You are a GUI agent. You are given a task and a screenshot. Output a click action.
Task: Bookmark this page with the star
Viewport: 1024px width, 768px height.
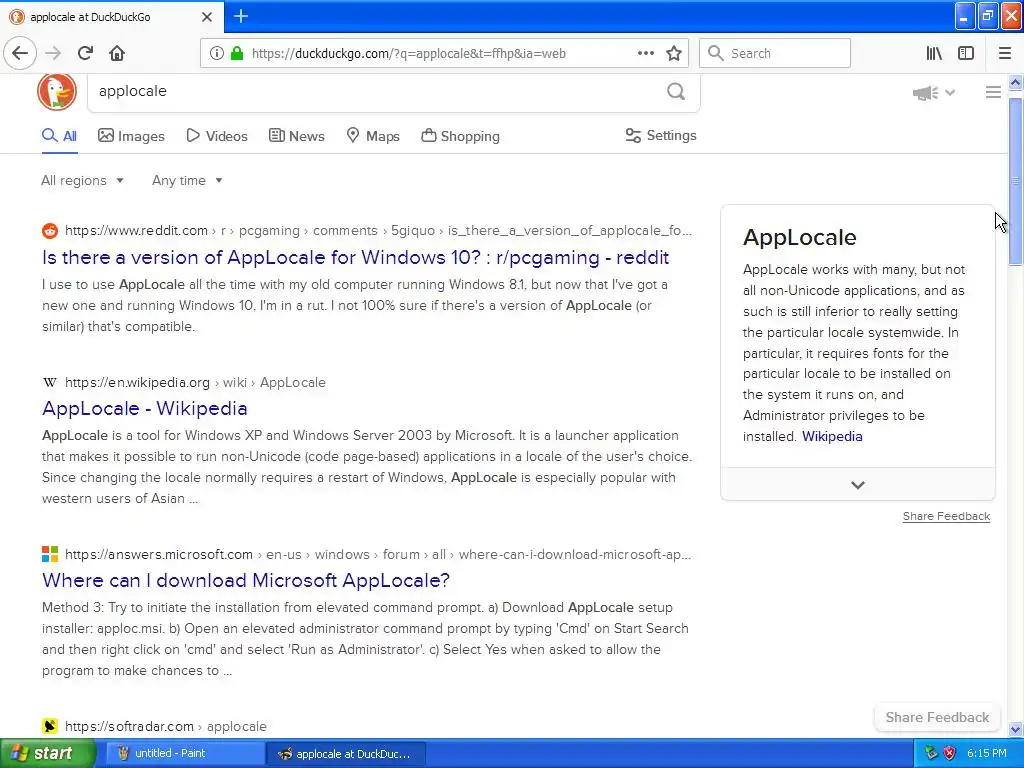click(674, 53)
